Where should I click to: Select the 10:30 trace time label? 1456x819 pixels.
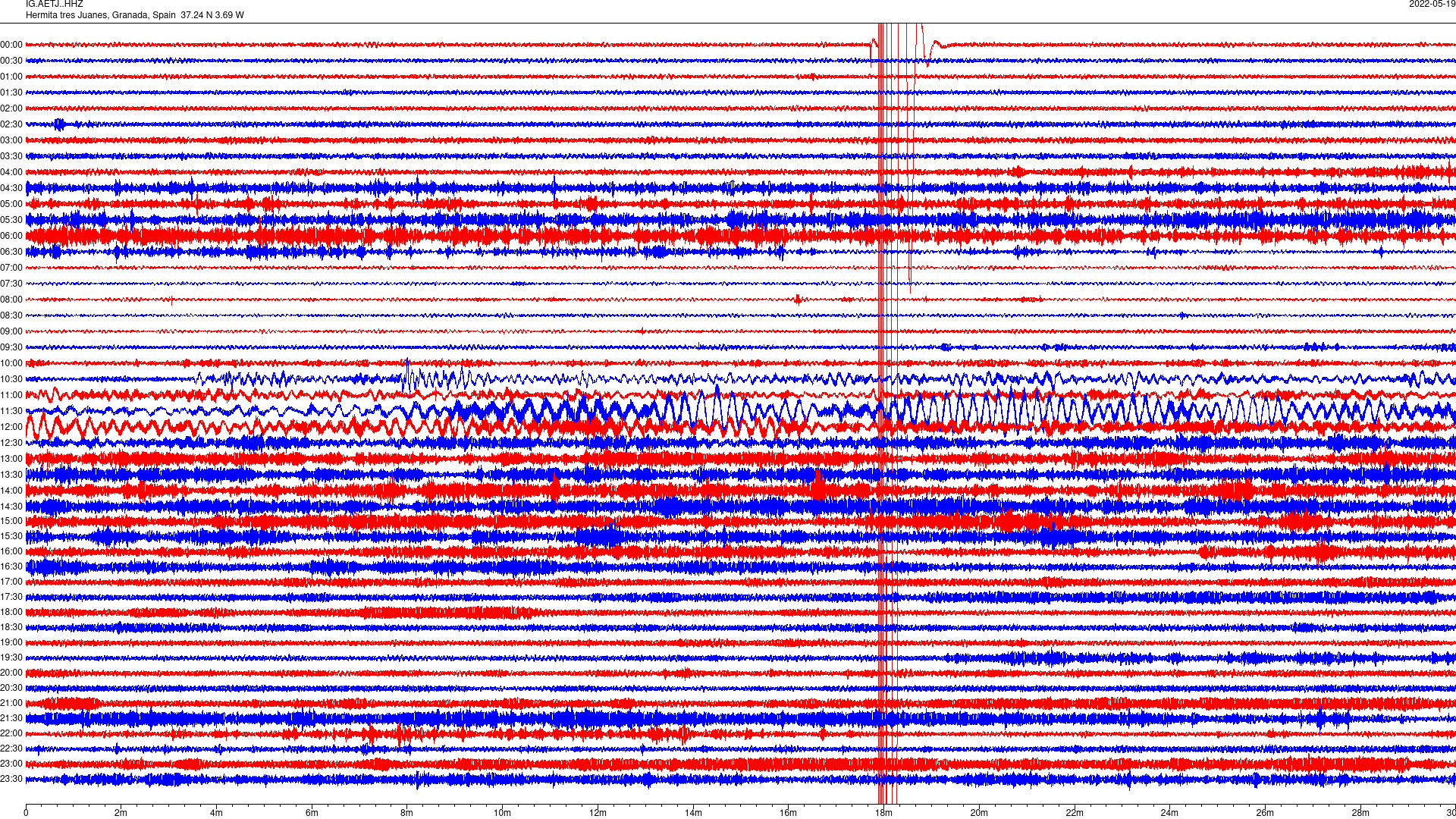point(11,379)
